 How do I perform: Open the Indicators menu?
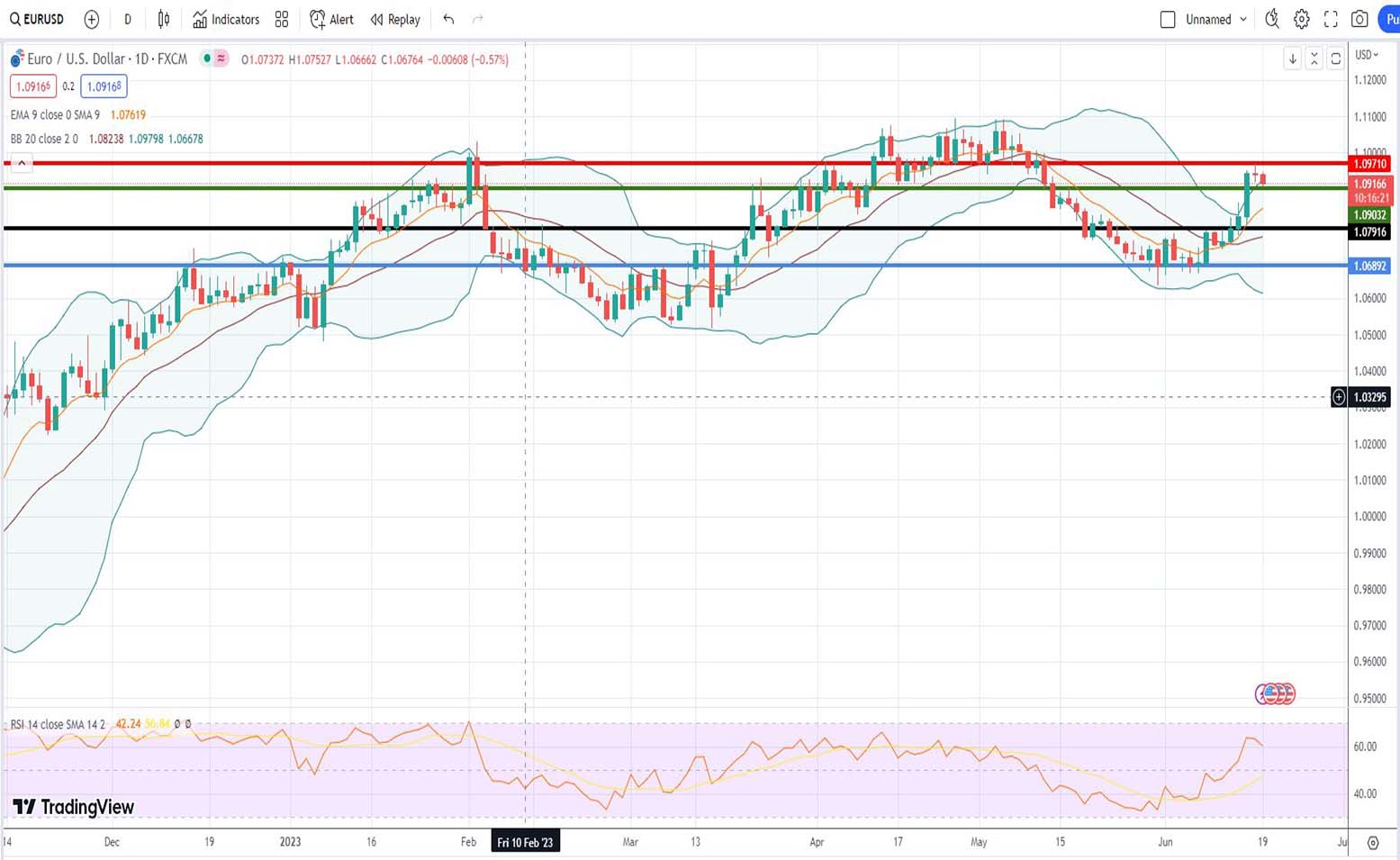pyautogui.click(x=226, y=19)
